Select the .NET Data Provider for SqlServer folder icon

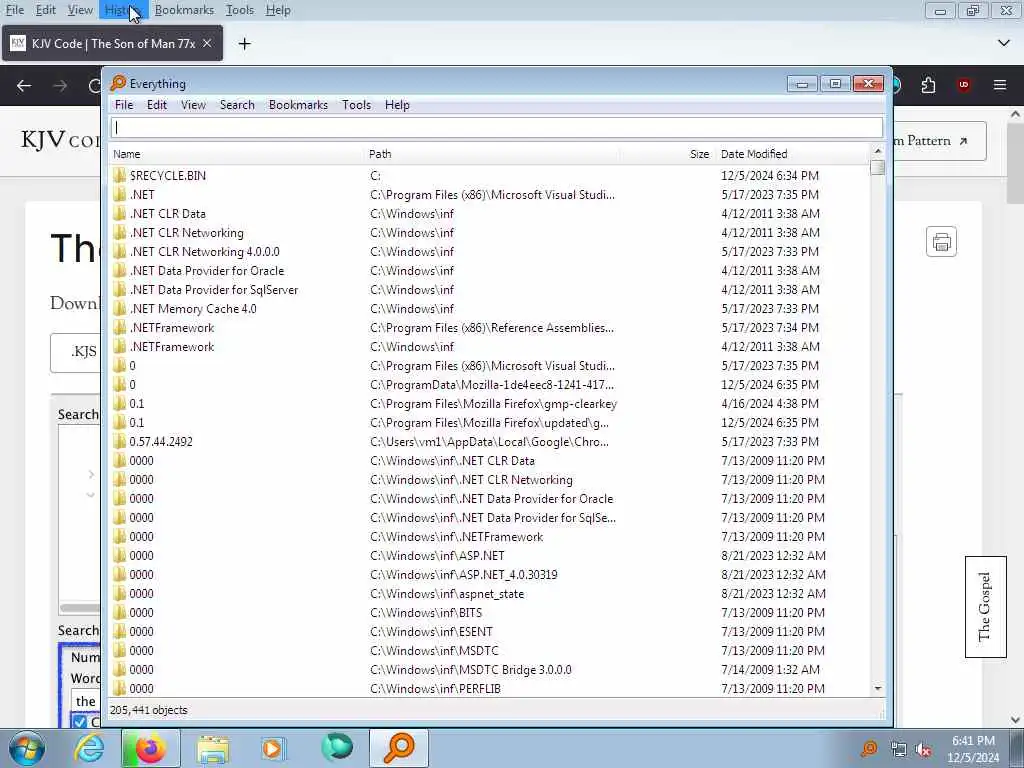tap(120, 289)
